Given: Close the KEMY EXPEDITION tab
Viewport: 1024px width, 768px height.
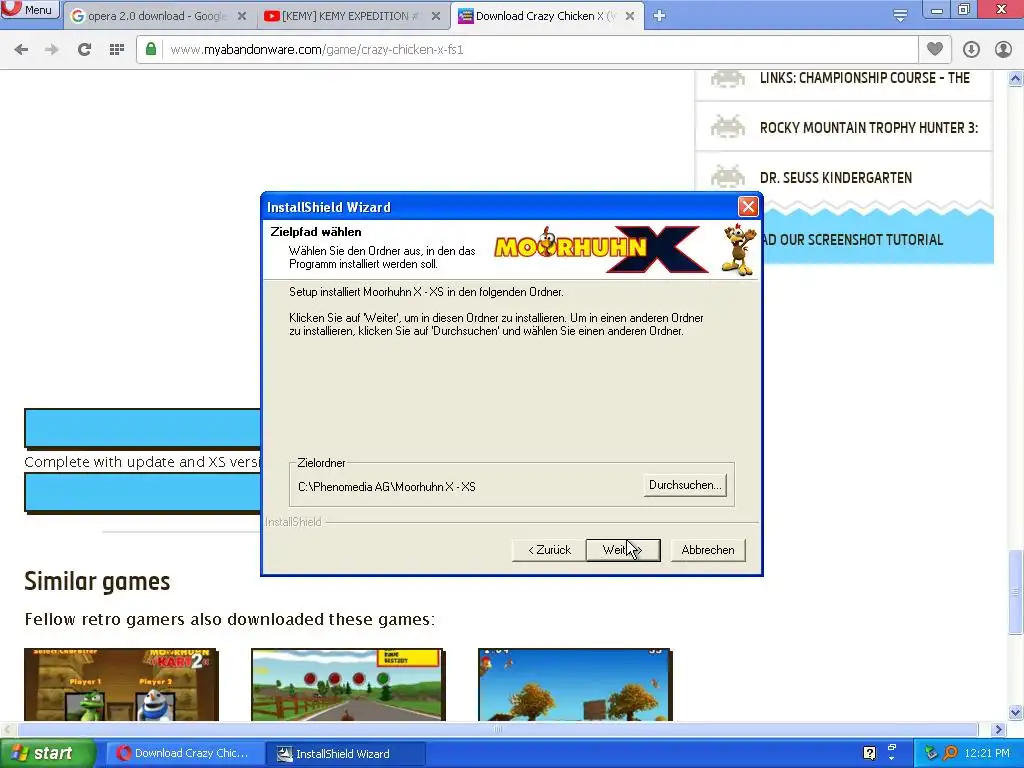Looking at the screenshot, I should pyautogui.click(x=436, y=16).
